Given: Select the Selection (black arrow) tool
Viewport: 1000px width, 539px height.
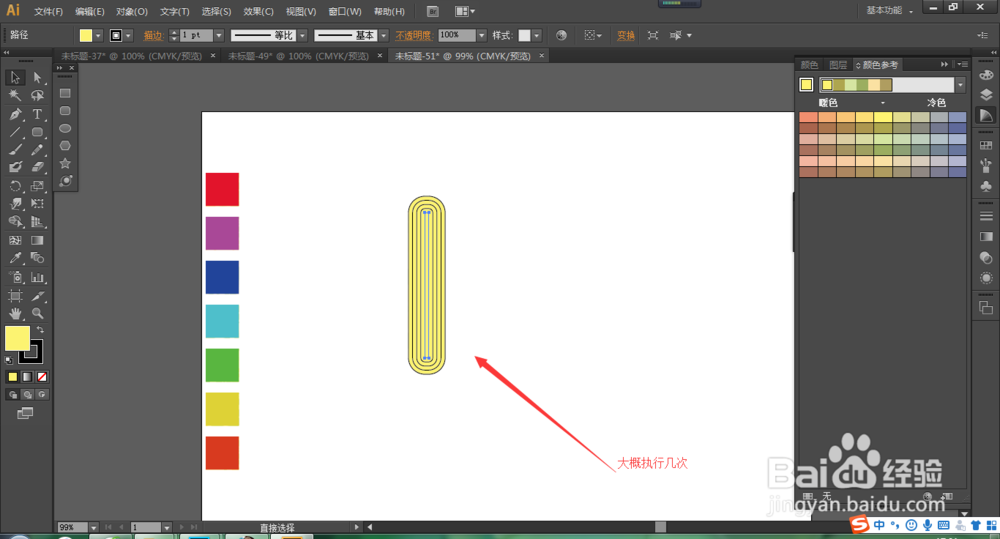Looking at the screenshot, I should [x=15, y=77].
